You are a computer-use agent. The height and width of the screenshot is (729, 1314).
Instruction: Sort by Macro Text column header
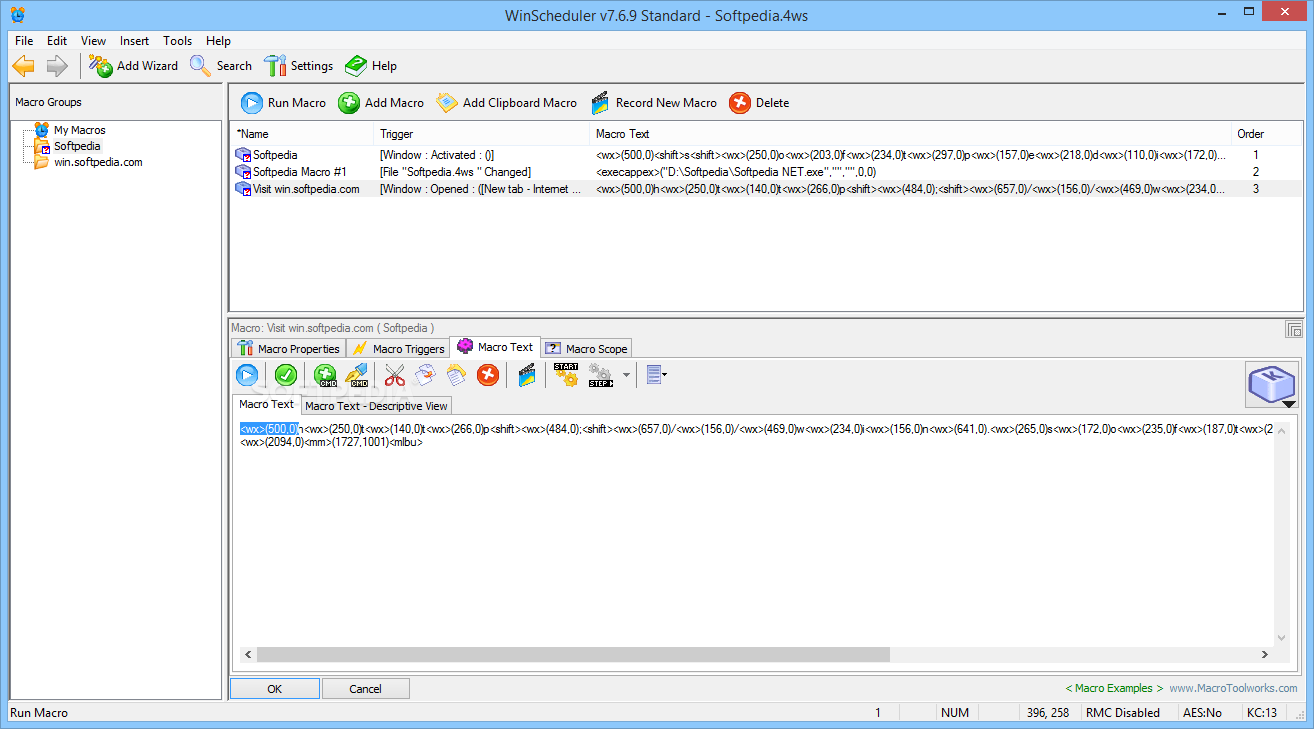point(910,134)
